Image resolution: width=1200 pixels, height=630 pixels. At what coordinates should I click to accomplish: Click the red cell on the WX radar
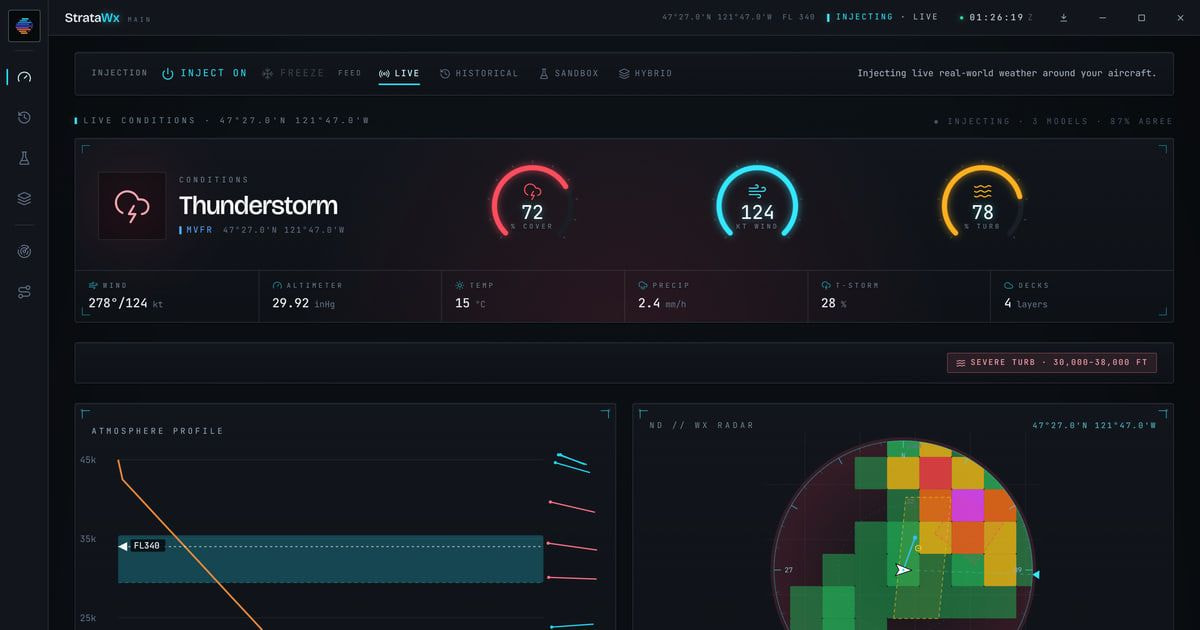pos(935,473)
